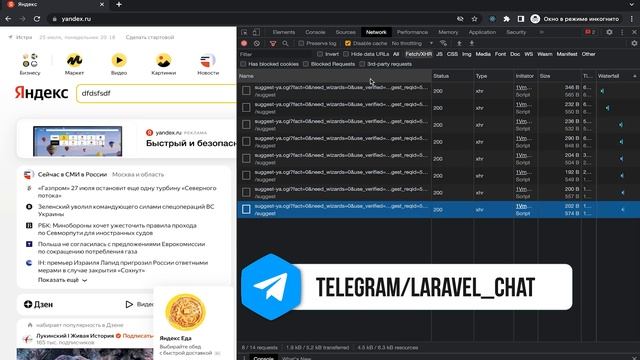Screen dimensions: 640x360
Task: Open the Chrome three-dot menu
Action: [632, 19]
